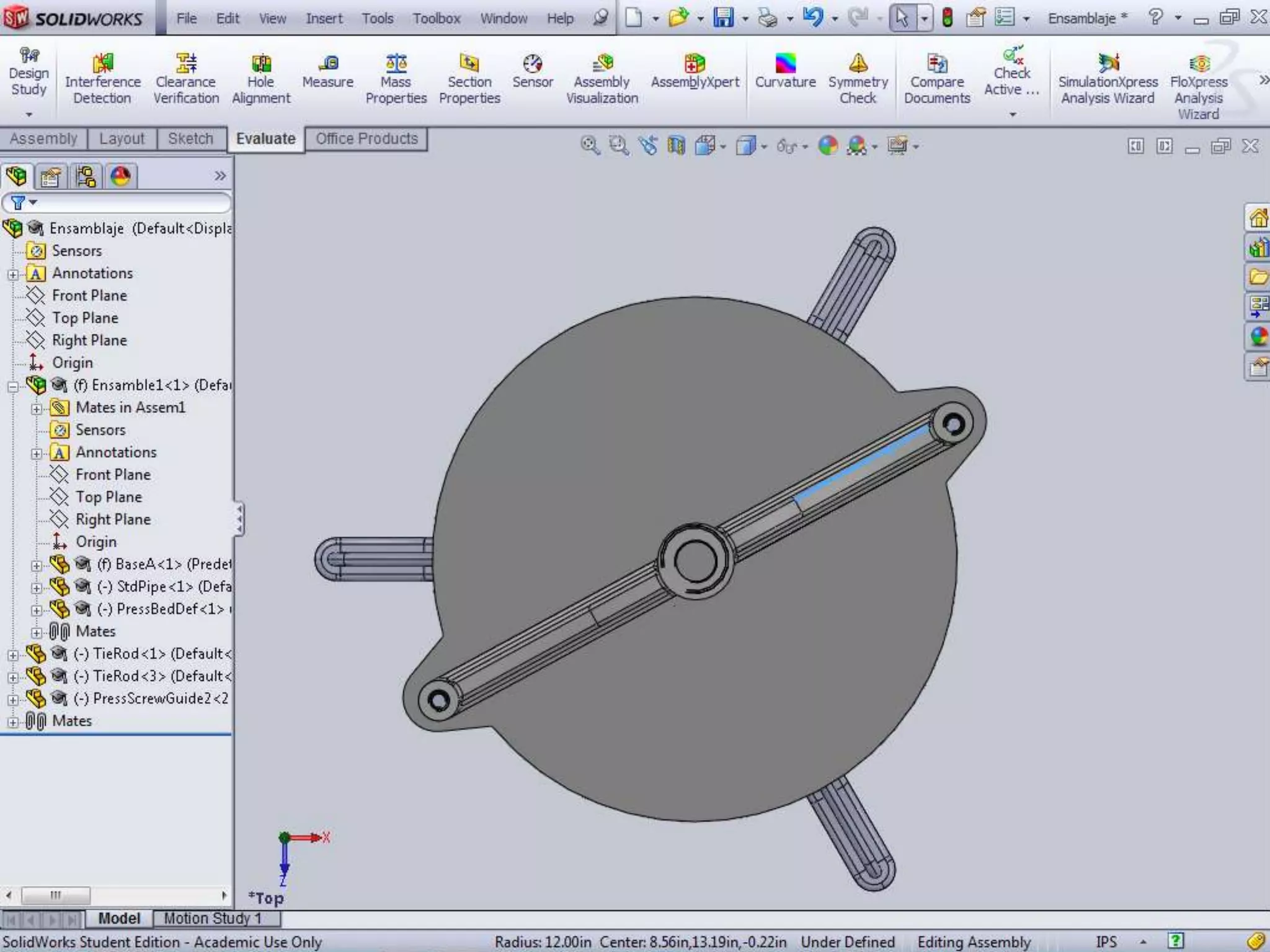
Task: Click the Zoom to Fit icon
Action: (x=589, y=146)
